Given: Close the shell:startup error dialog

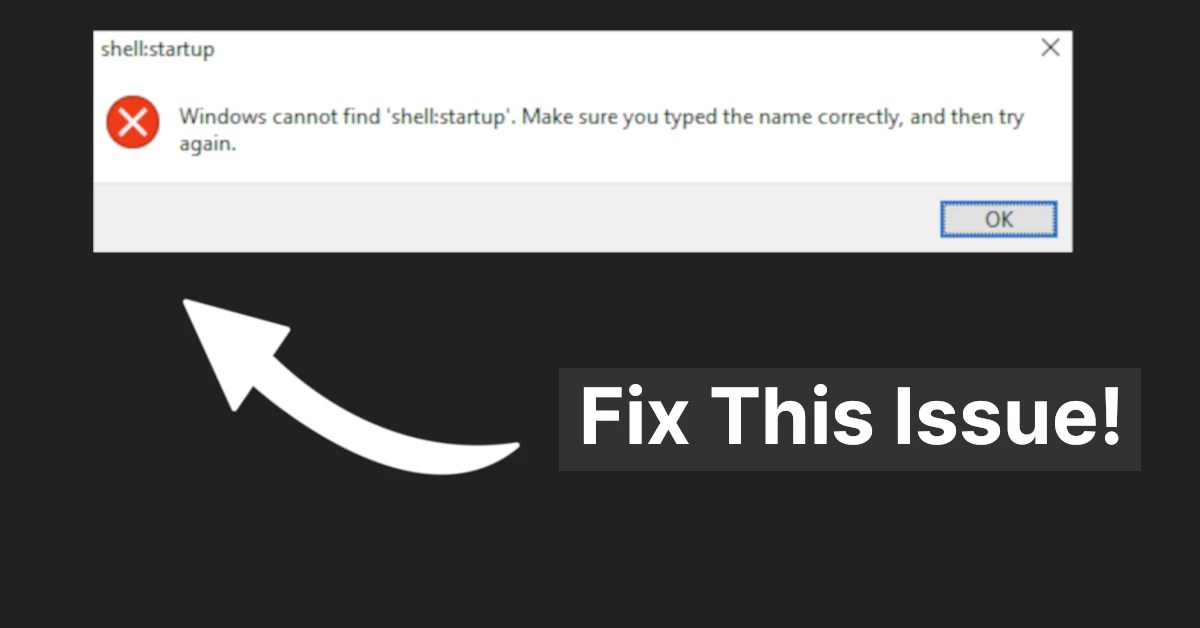Looking at the screenshot, I should pos(1050,47).
